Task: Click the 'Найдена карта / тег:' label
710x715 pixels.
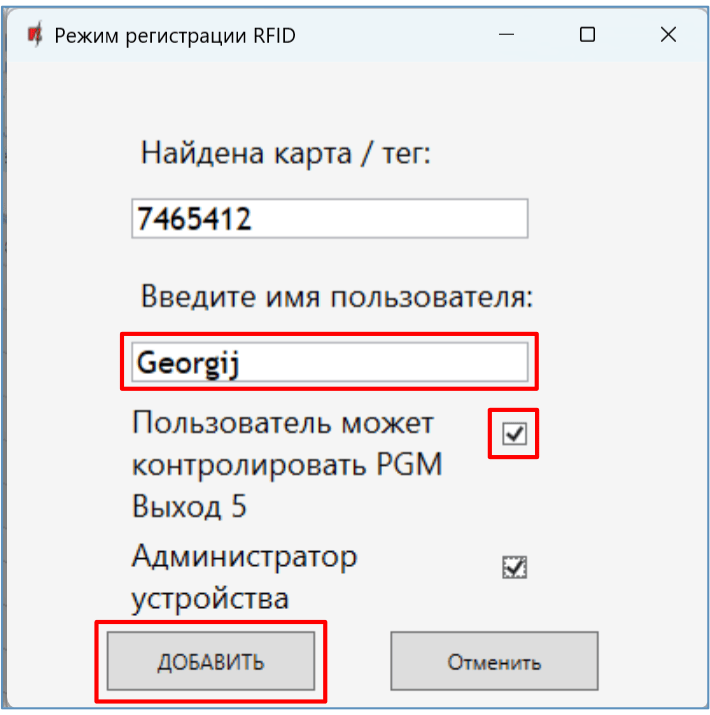Action: 285,154
